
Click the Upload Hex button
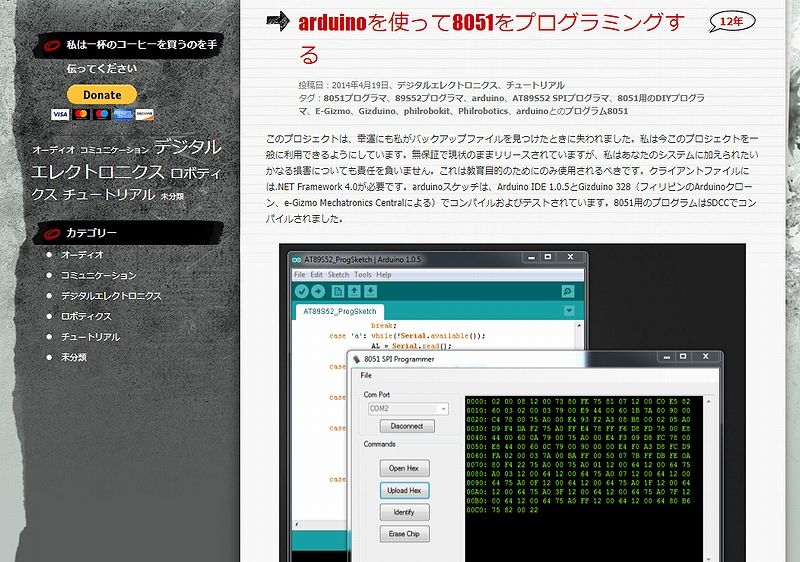[404, 491]
